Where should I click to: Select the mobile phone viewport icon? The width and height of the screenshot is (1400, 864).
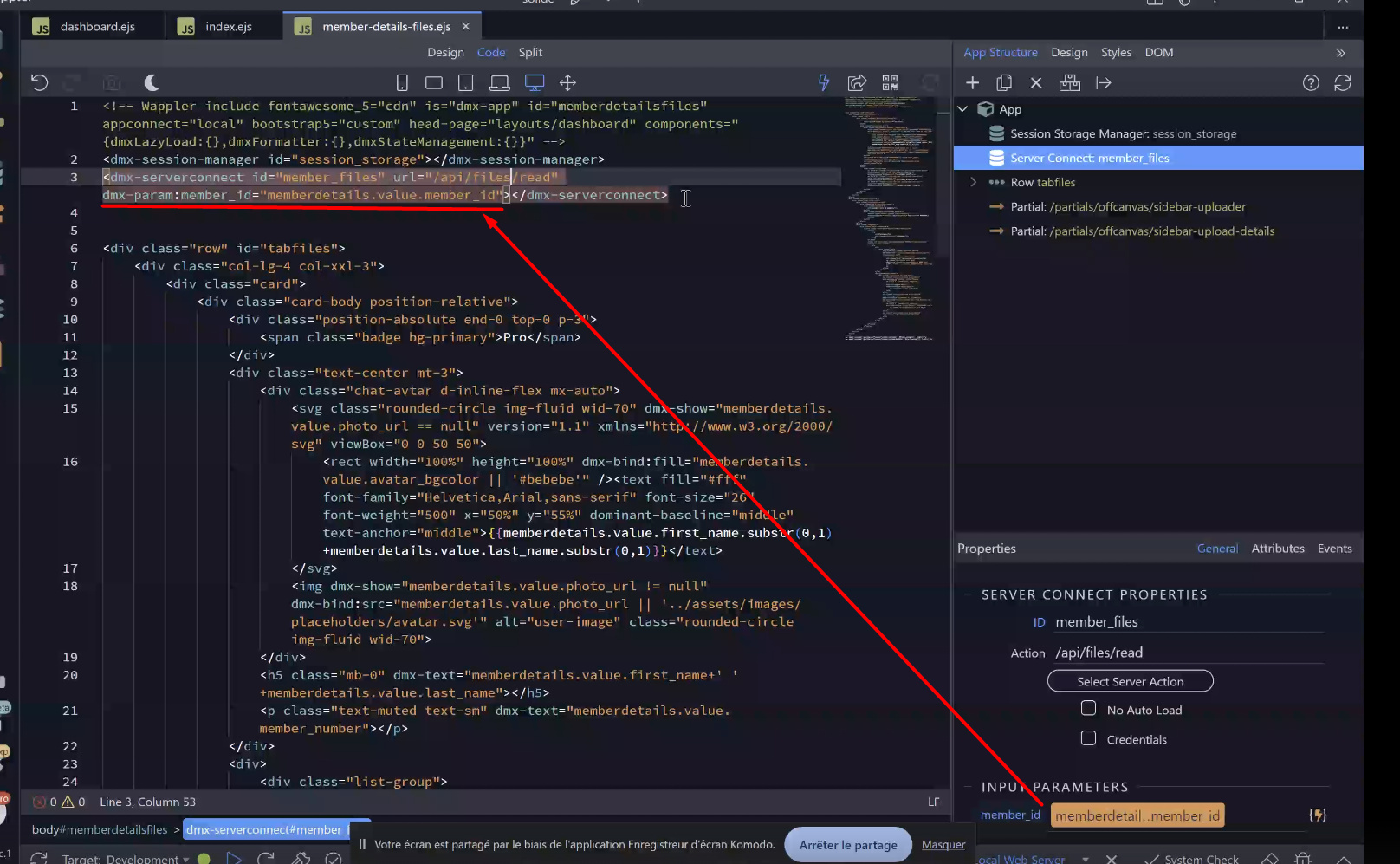pyautogui.click(x=402, y=82)
